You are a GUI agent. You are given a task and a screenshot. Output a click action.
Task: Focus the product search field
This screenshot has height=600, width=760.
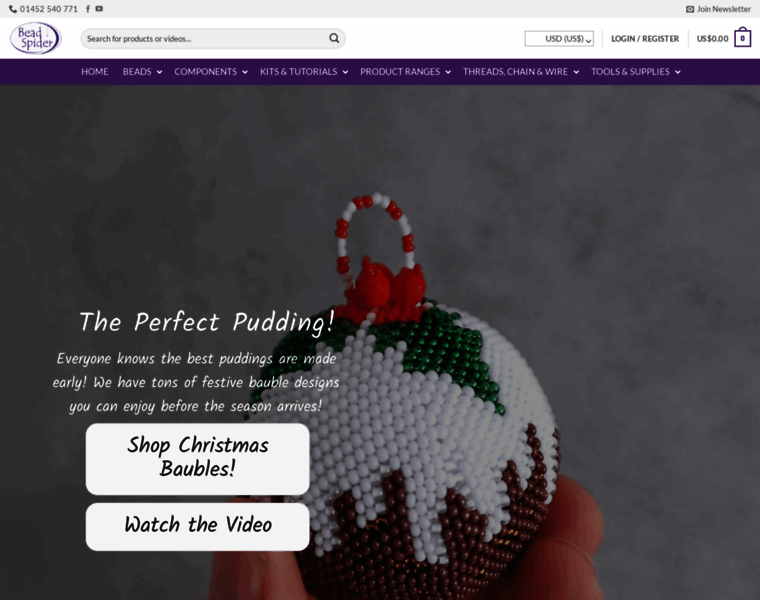coord(206,38)
